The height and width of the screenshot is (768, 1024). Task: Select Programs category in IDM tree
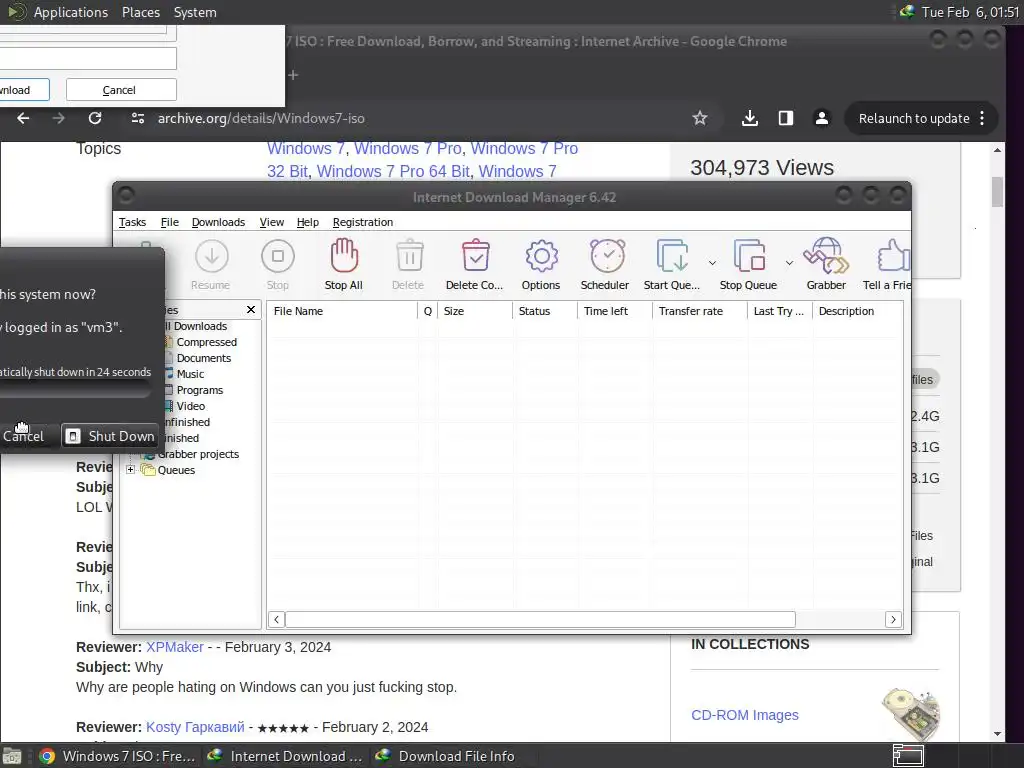click(200, 390)
